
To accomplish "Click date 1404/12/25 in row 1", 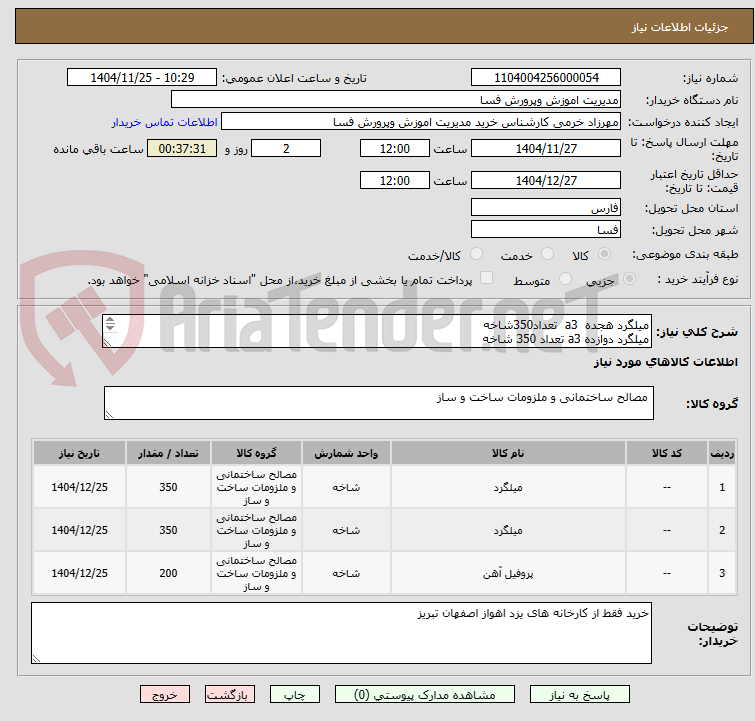I will tap(79, 487).
